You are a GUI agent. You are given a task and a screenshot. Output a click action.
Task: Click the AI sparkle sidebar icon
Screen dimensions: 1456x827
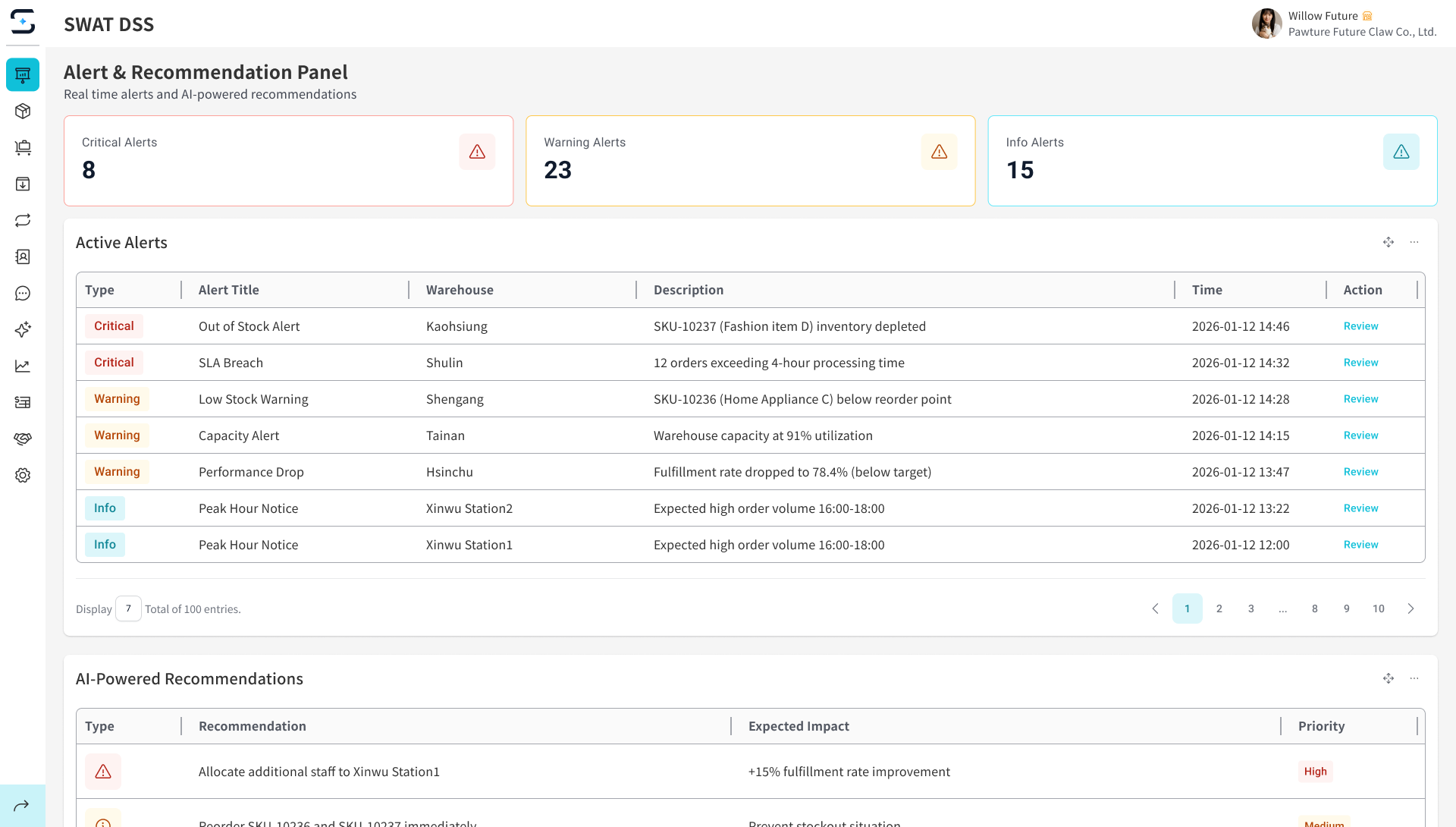click(23, 330)
